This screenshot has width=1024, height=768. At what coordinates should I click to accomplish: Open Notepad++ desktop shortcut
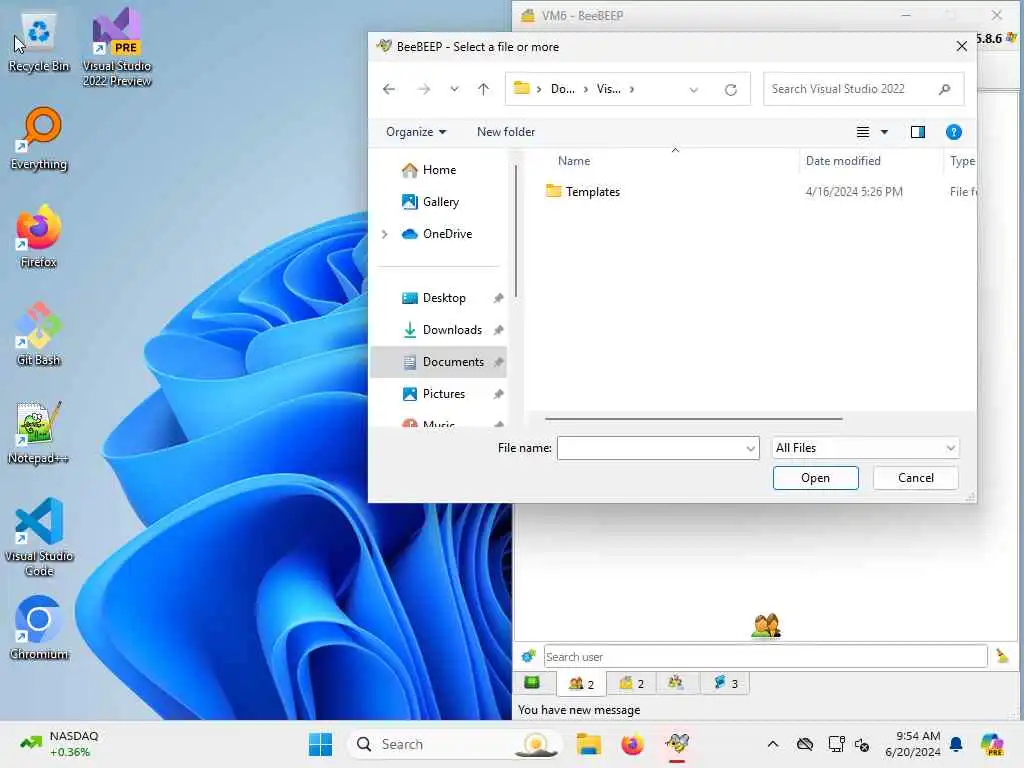[39, 432]
